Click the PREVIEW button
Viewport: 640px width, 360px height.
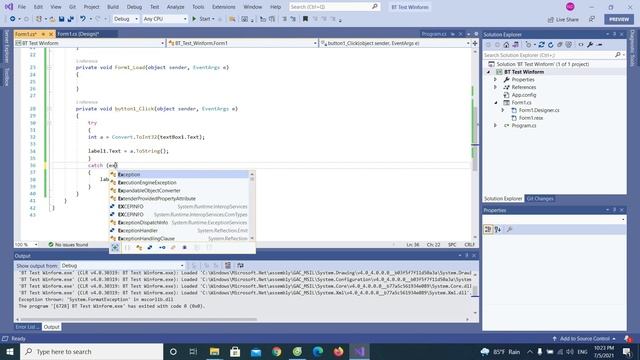point(619,19)
